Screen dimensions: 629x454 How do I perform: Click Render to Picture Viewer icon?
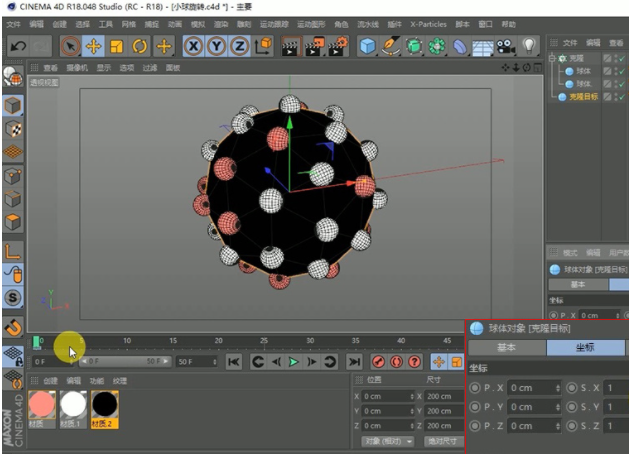coord(314,46)
